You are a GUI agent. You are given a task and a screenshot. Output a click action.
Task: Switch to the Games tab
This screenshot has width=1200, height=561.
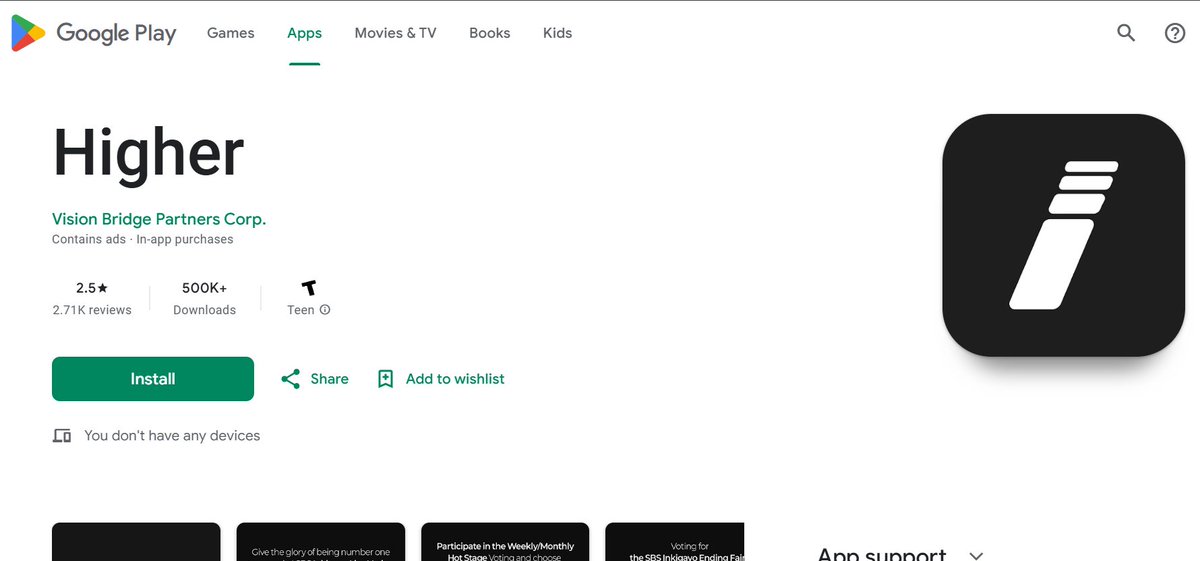pos(231,33)
